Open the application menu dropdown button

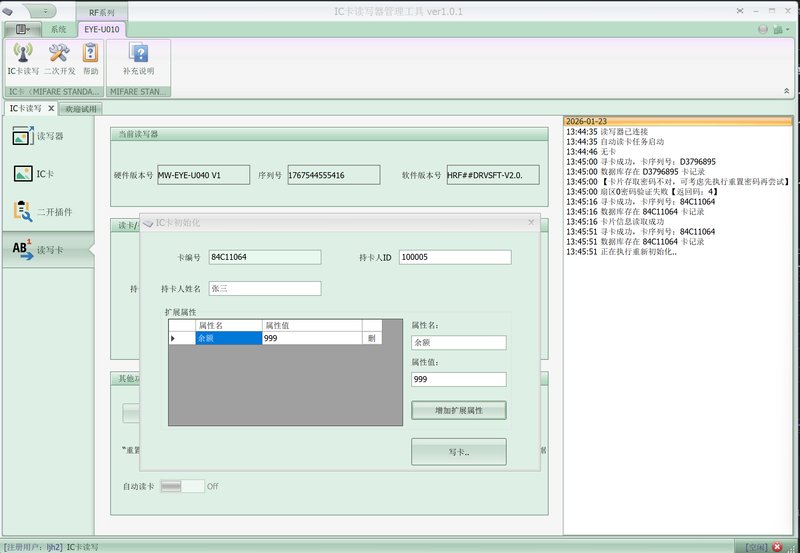22,30
